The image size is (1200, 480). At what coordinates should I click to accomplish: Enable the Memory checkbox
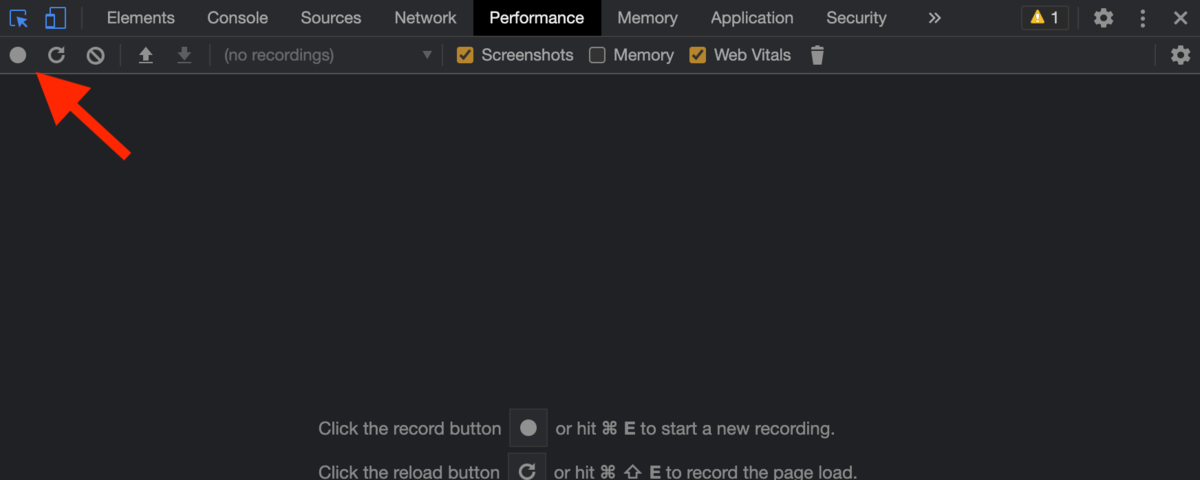pyautogui.click(x=597, y=55)
